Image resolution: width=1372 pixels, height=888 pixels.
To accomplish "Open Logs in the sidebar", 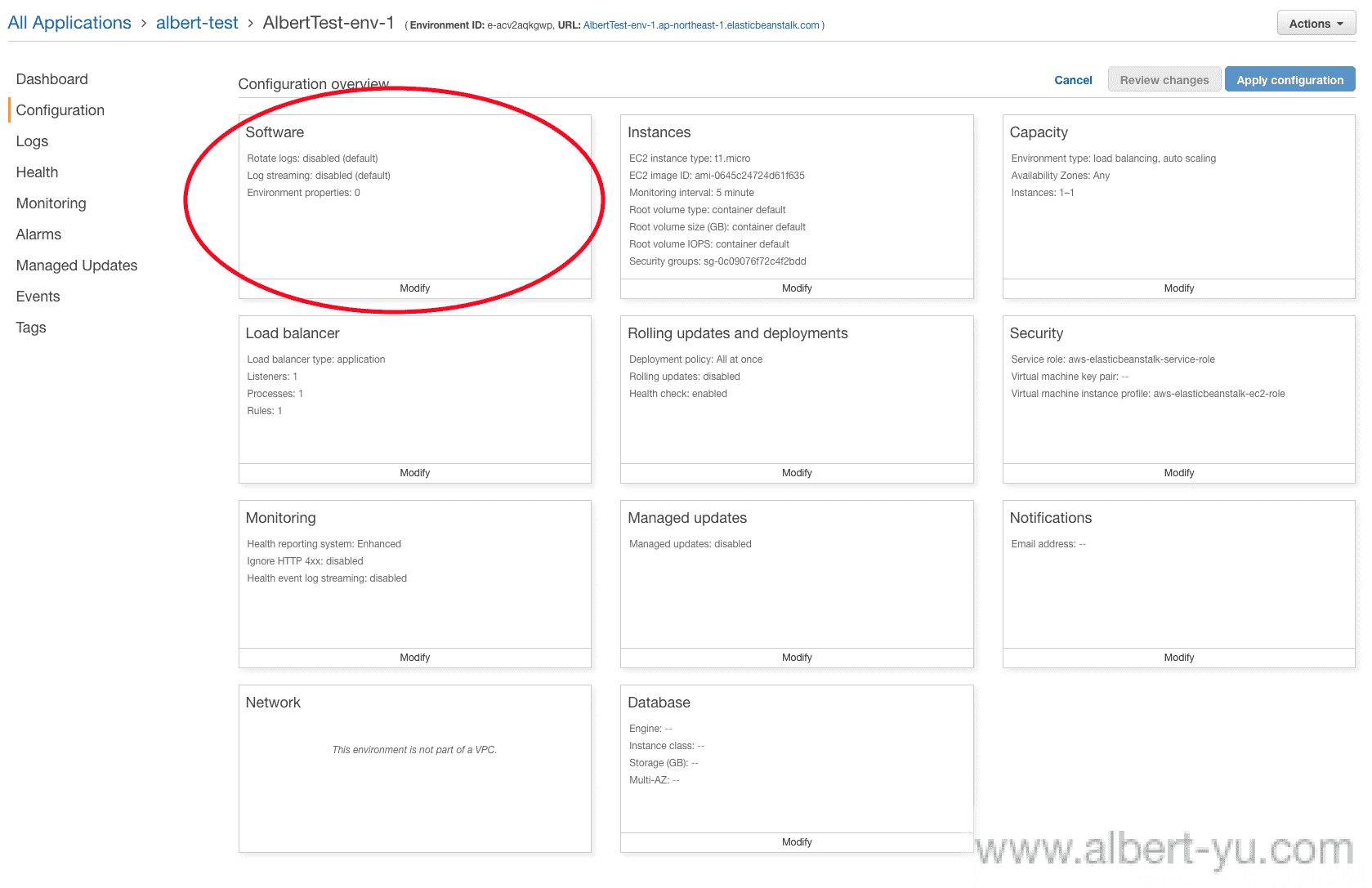I will click(x=32, y=141).
